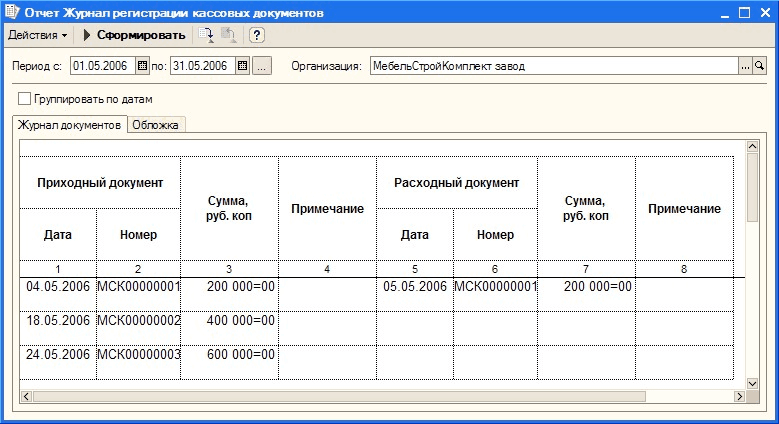Click the Сумма header in column 7
Screen dimensions: 779x424
coord(586,209)
